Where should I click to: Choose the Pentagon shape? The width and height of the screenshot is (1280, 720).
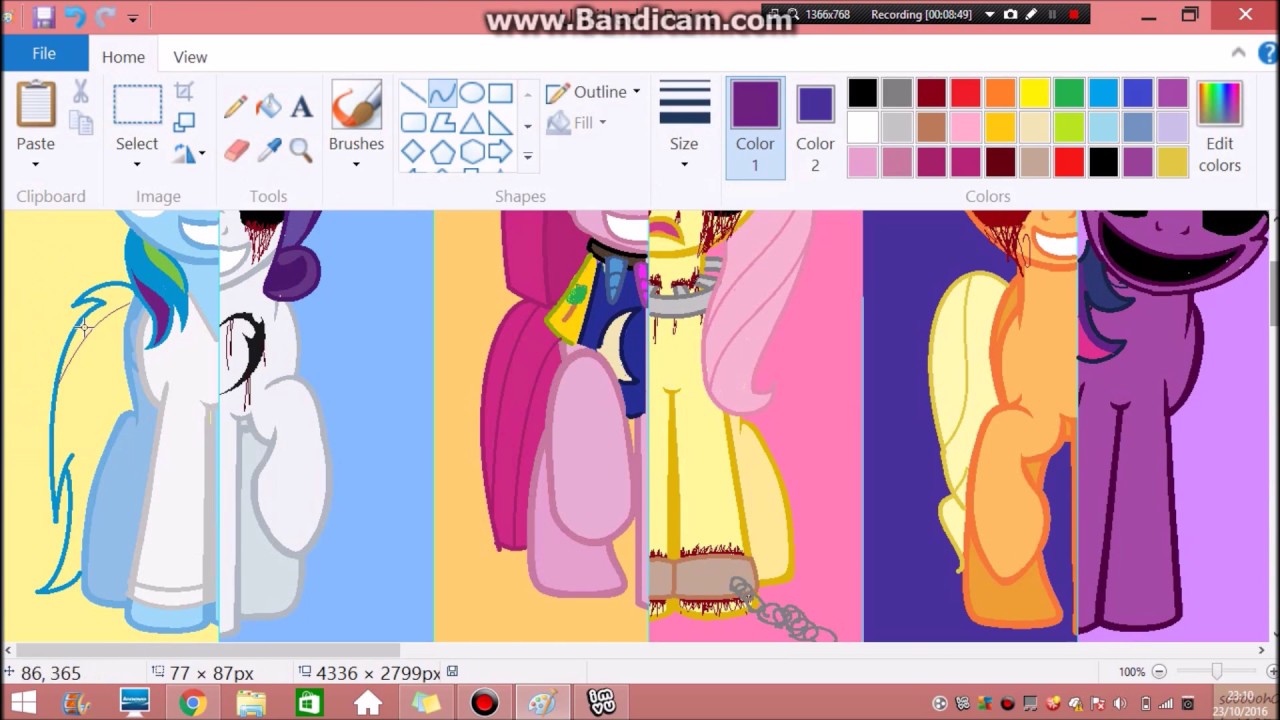442,152
